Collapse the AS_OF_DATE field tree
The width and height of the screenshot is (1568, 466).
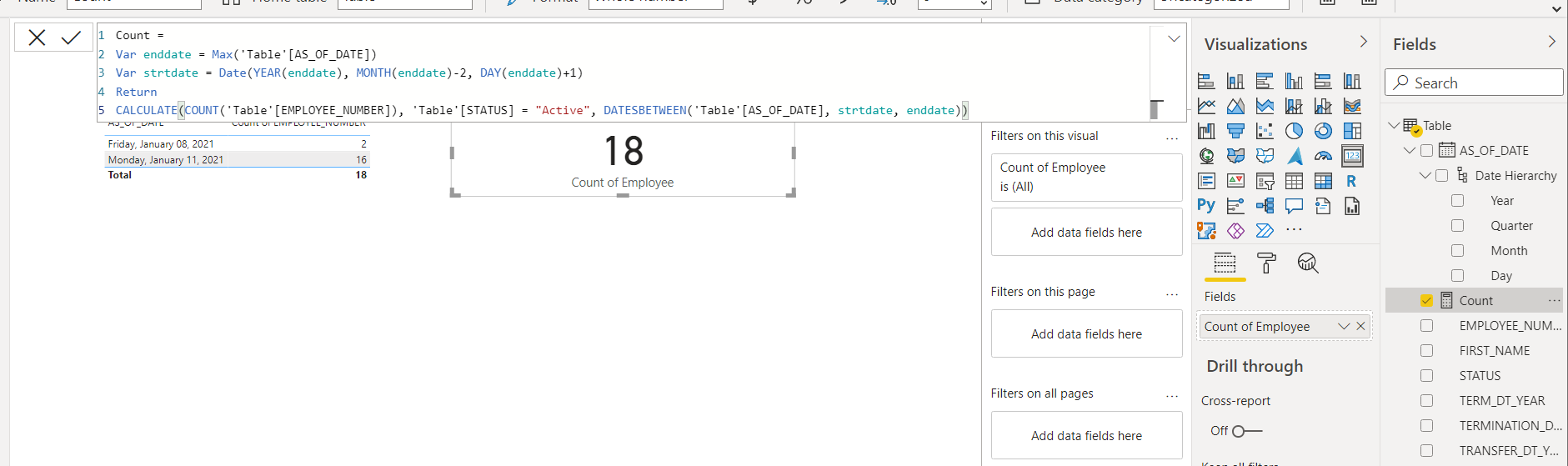pyautogui.click(x=1410, y=151)
